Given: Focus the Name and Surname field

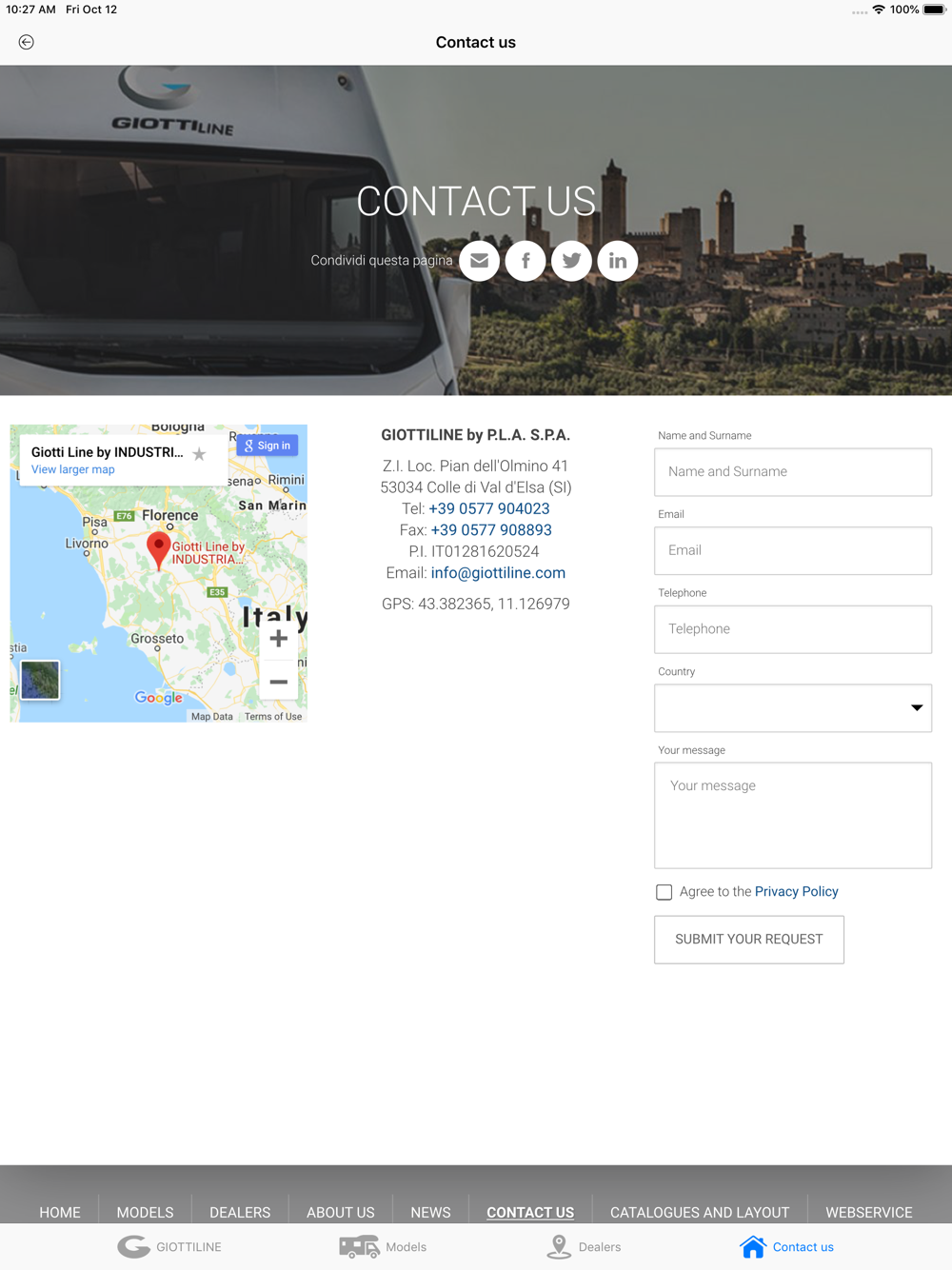Looking at the screenshot, I should [x=793, y=472].
